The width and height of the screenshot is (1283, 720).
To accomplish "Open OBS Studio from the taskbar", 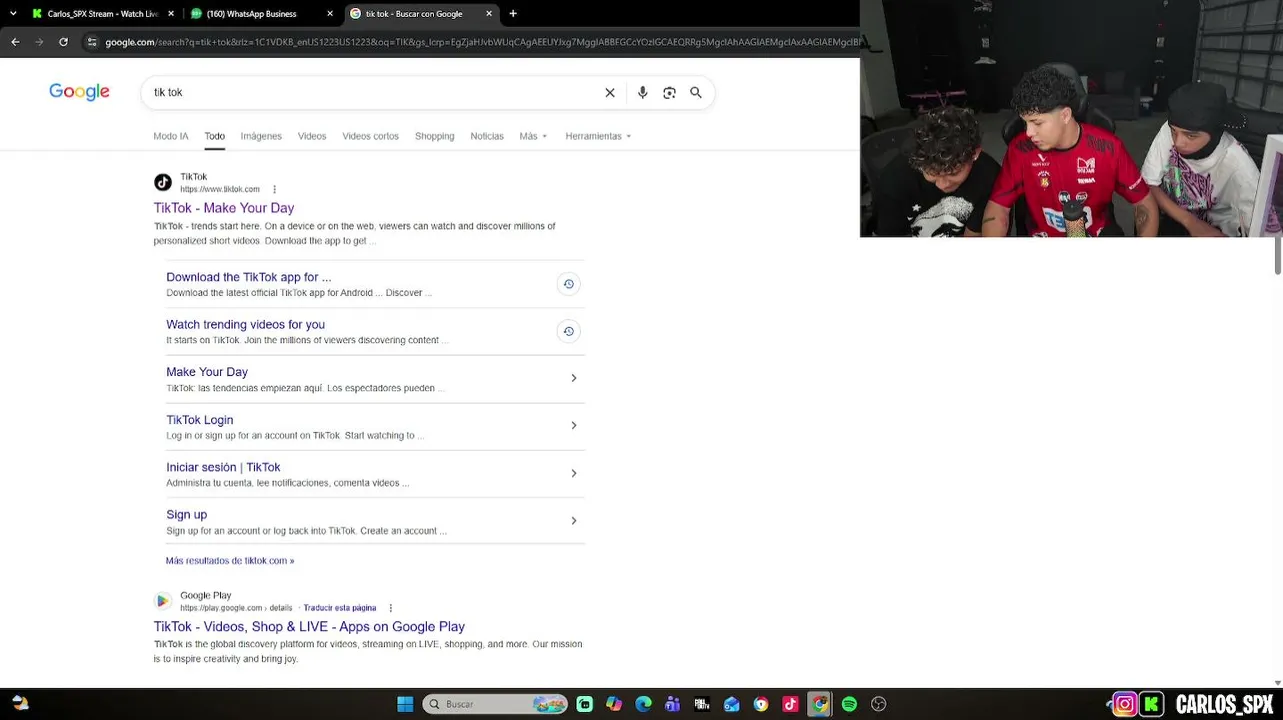I will coord(878,704).
